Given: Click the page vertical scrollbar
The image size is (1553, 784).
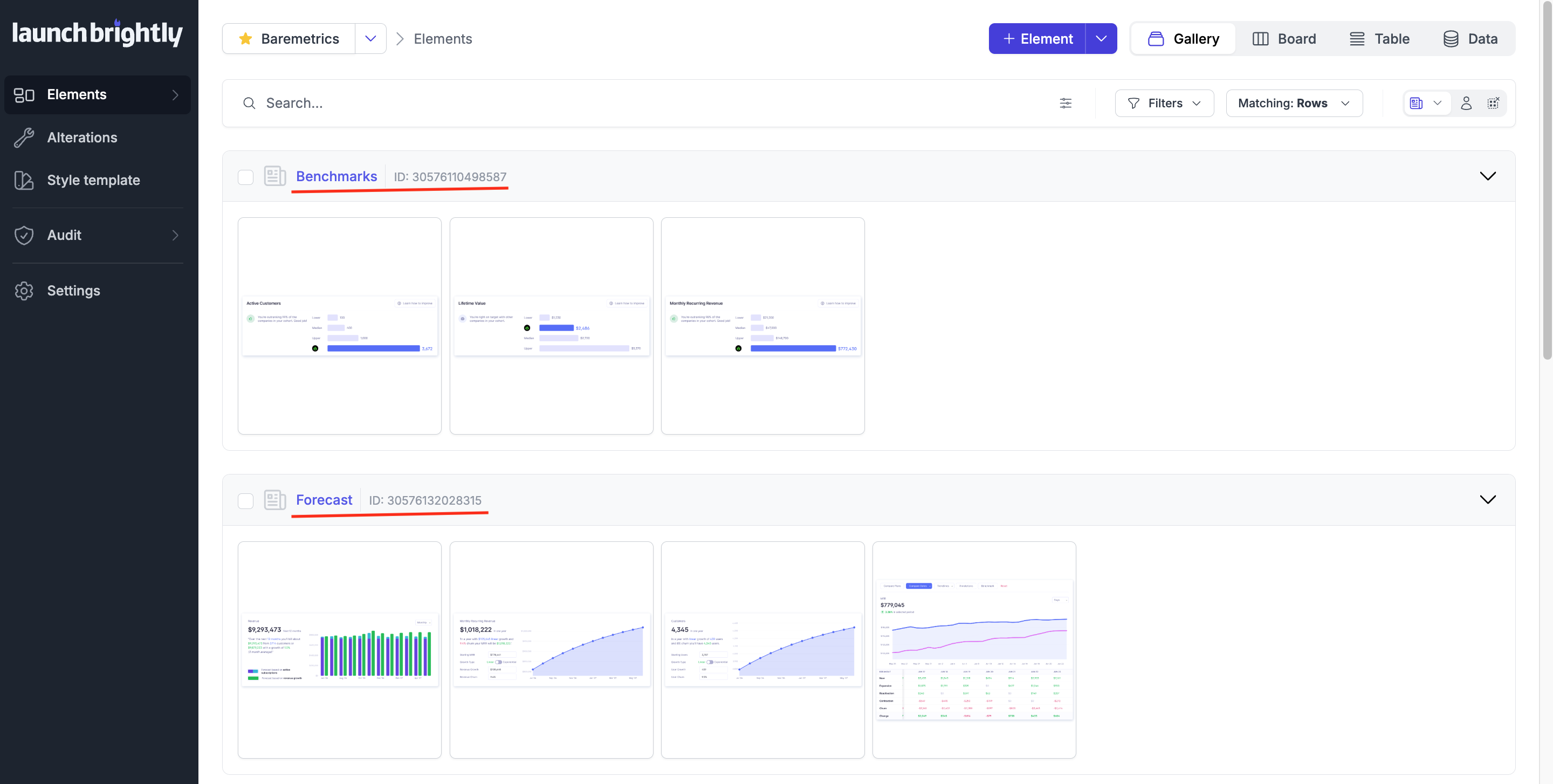Looking at the screenshot, I should [x=1547, y=181].
